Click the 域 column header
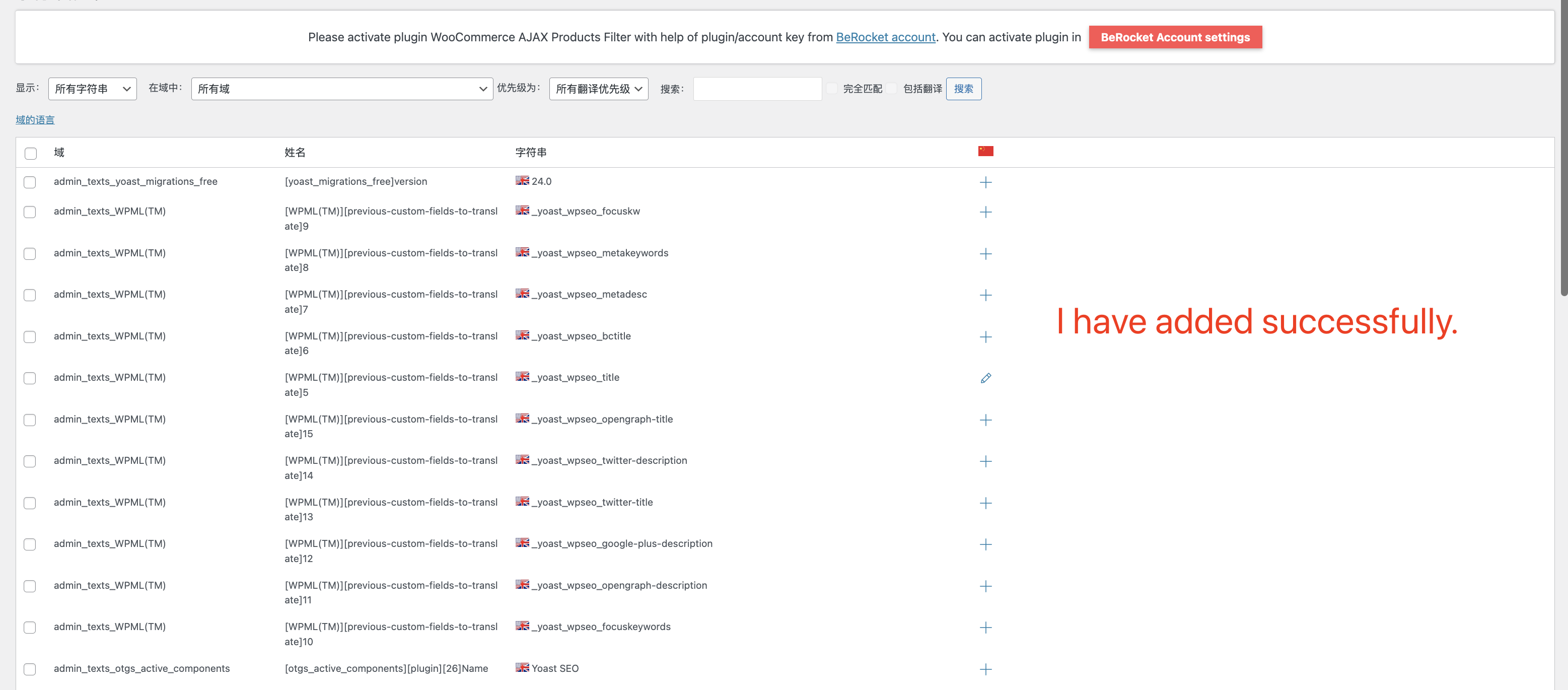 (x=59, y=152)
